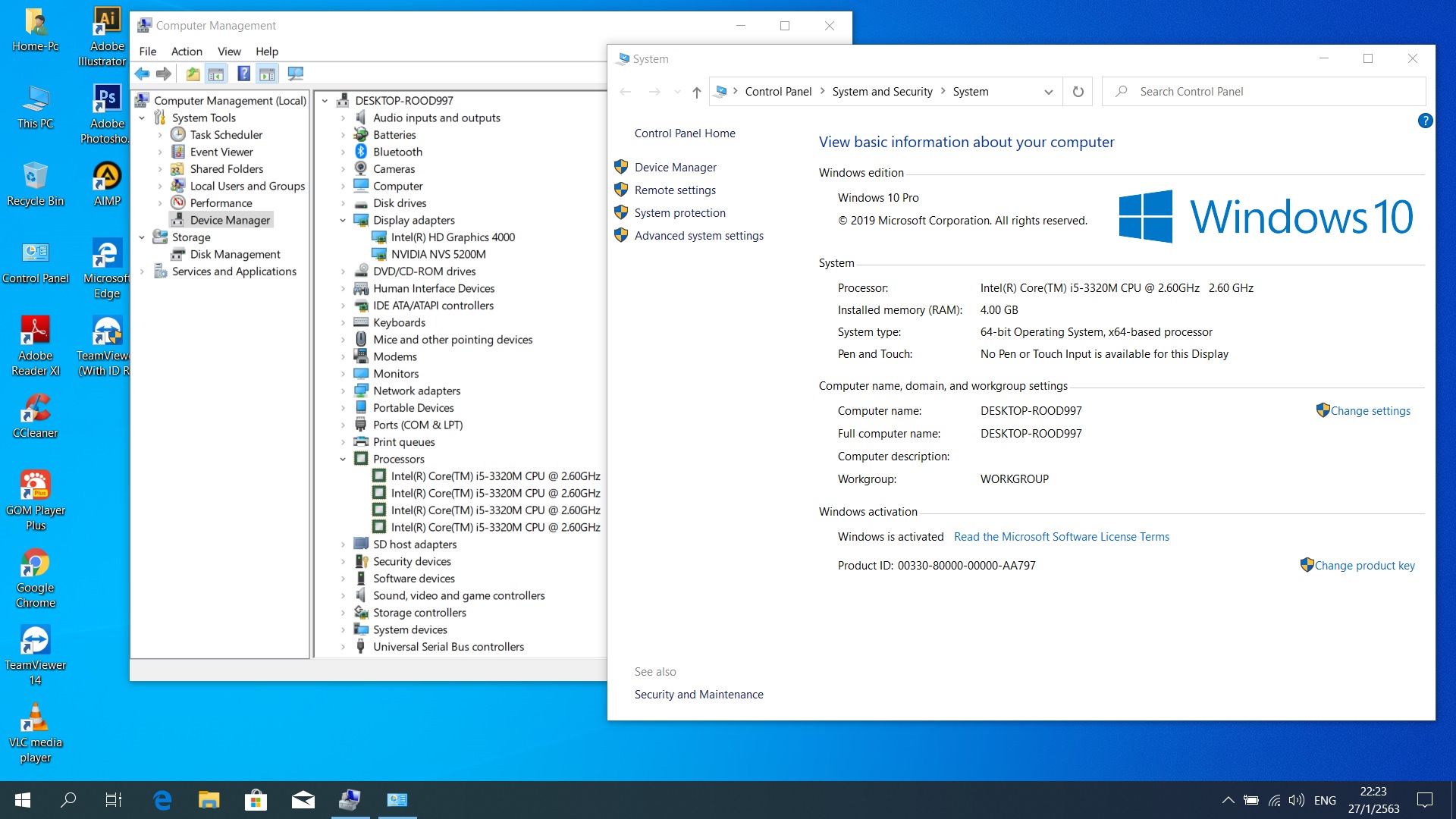Screen dimensions: 1456x819
Task: Click the round blue help icon in System window
Action: tap(1425, 121)
